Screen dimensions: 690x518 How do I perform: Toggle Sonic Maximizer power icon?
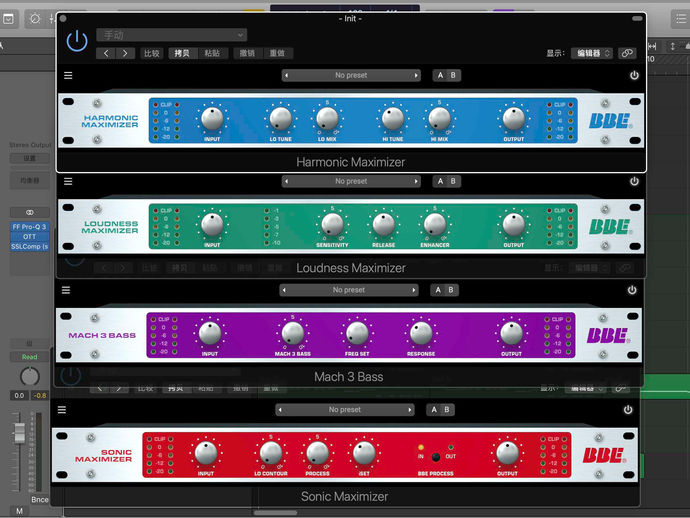tap(628, 410)
